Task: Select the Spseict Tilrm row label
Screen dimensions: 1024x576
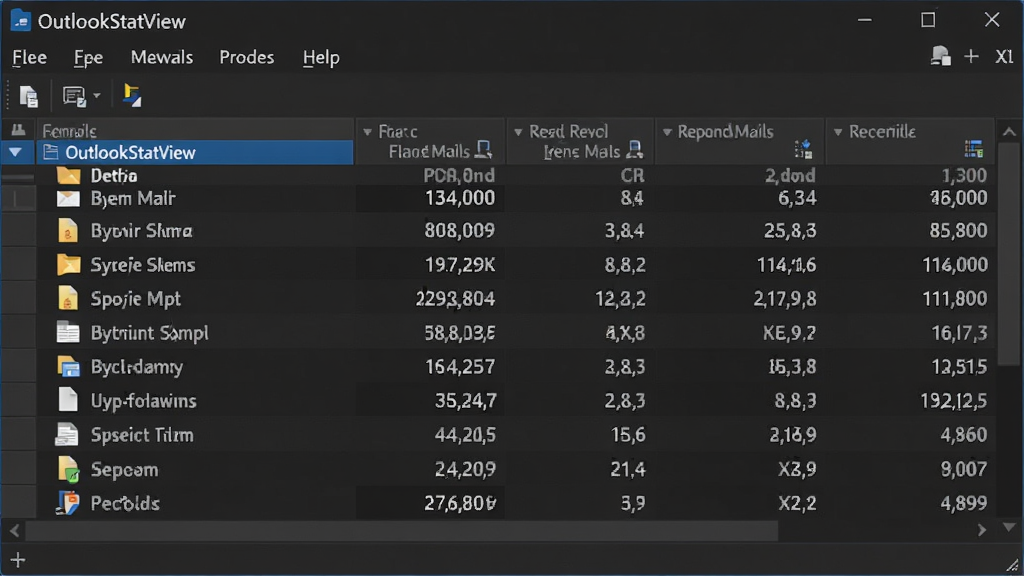Action: [142, 435]
